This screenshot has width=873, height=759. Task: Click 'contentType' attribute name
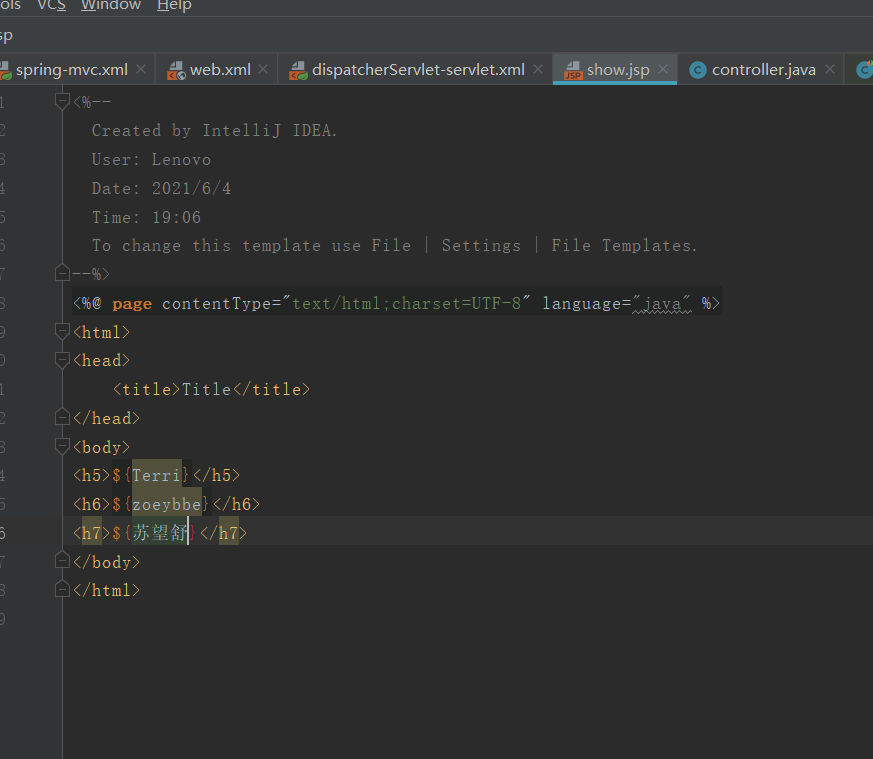click(x=217, y=303)
